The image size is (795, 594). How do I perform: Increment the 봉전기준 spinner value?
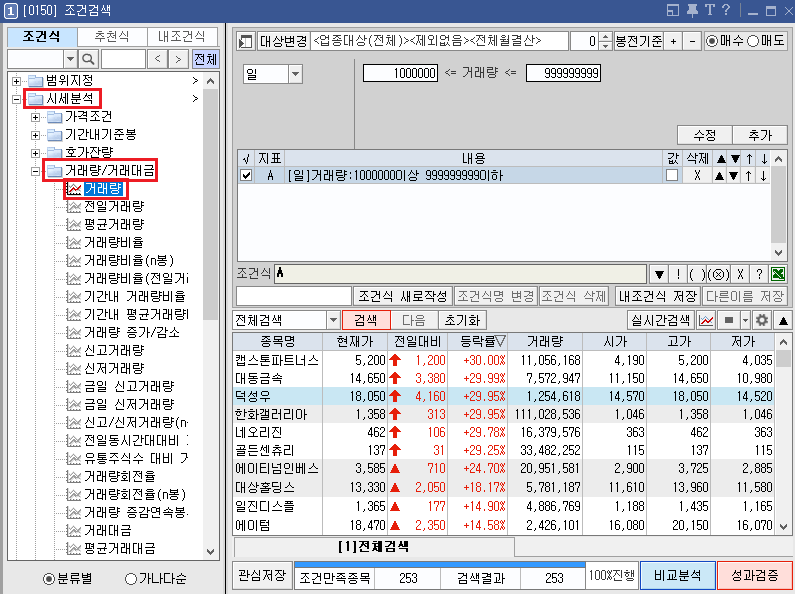(605, 37)
